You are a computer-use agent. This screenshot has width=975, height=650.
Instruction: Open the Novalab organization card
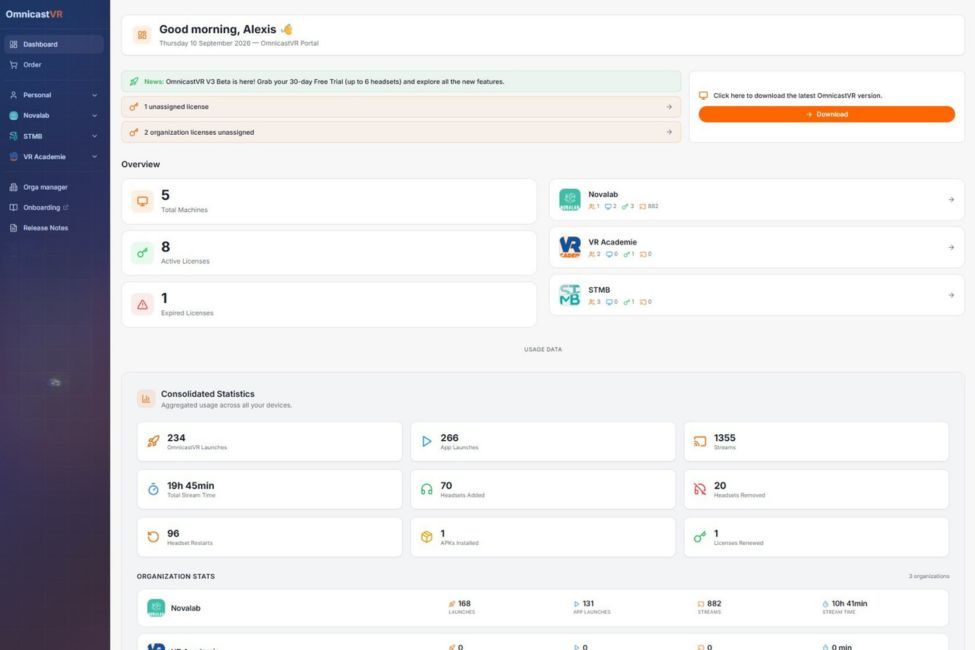tap(757, 200)
